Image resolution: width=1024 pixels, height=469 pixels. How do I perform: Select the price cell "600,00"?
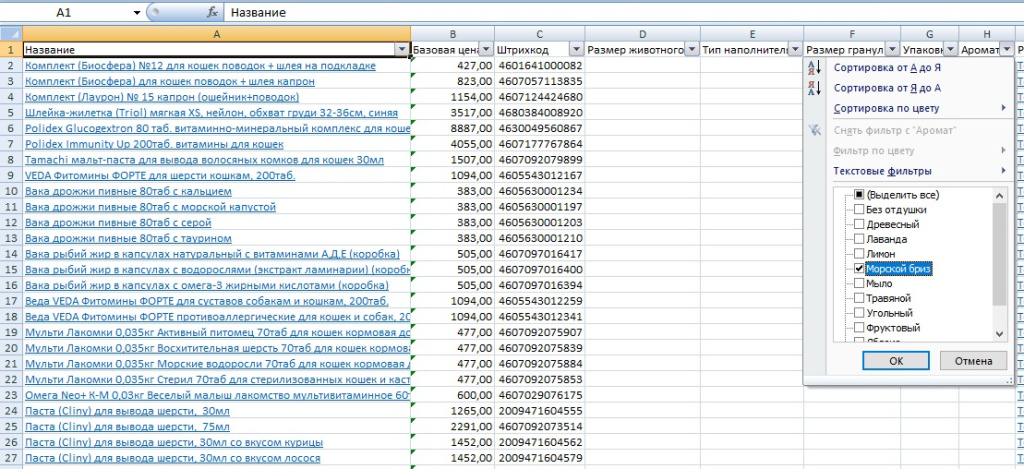453,395
